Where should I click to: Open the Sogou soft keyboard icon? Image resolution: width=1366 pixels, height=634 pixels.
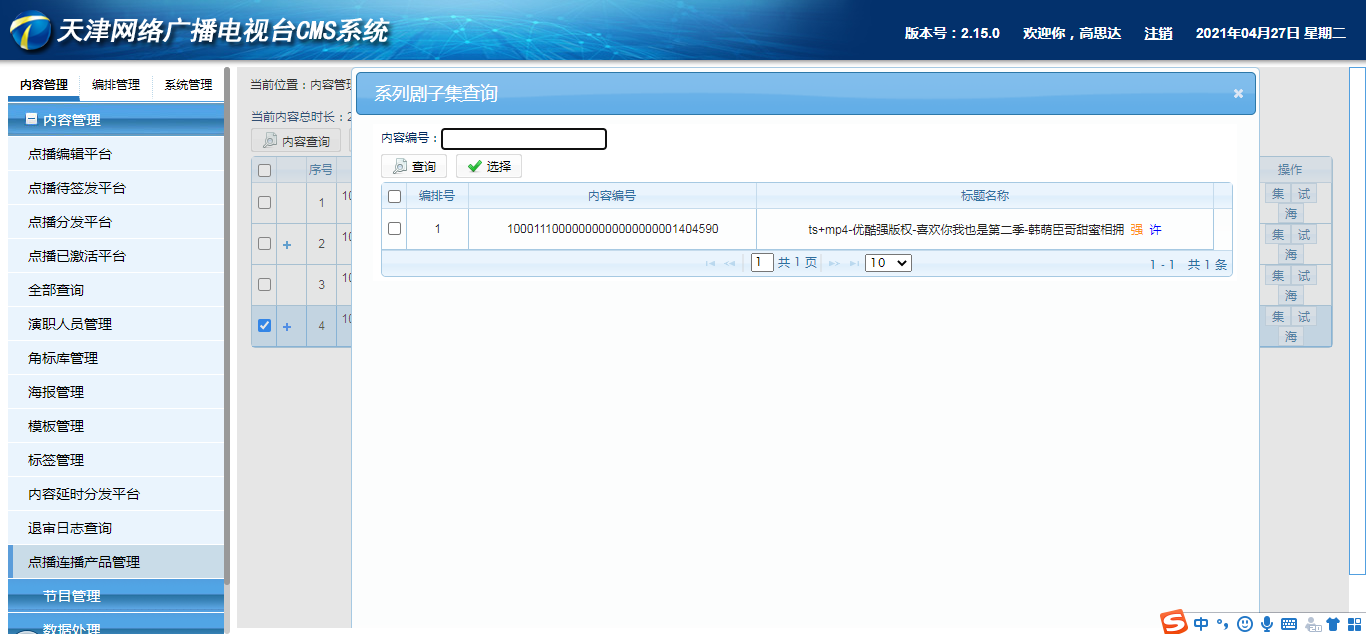click(x=1289, y=624)
